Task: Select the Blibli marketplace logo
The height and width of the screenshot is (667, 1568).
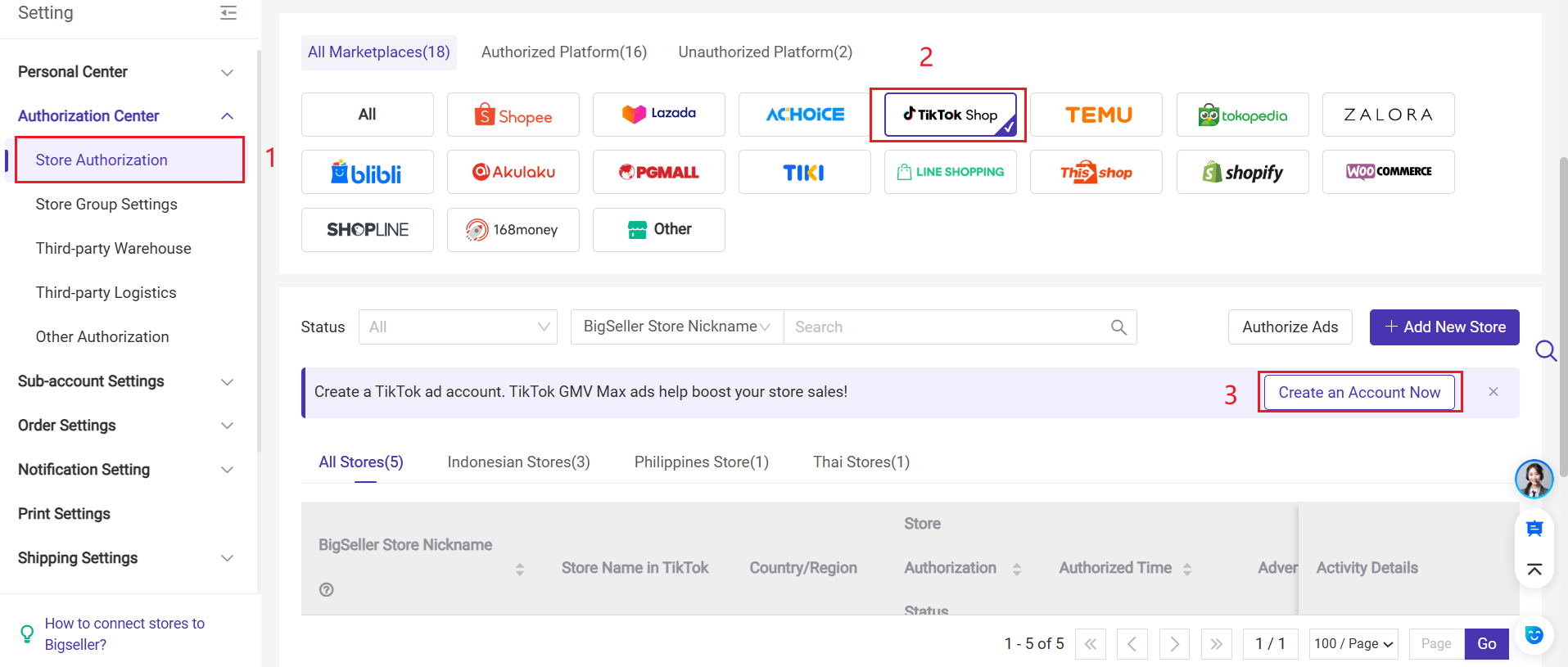Action: 368,172
